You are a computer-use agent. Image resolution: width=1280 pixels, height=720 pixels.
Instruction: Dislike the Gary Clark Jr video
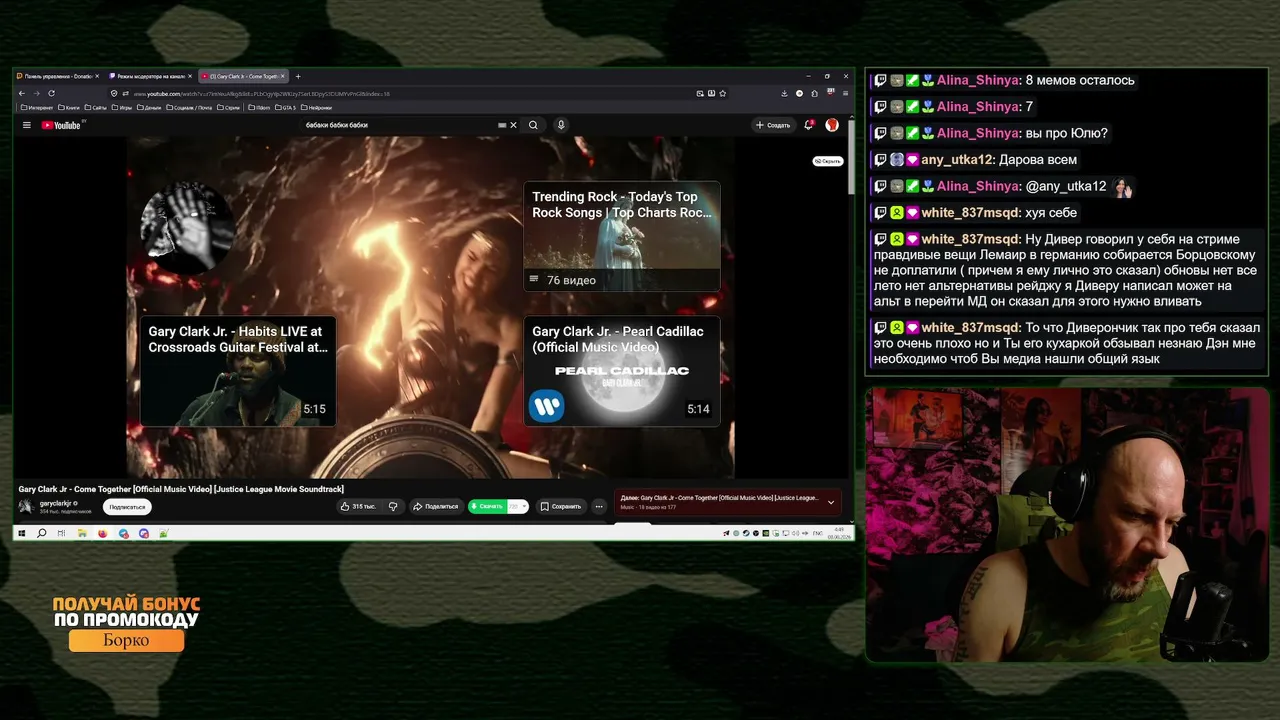point(393,506)
